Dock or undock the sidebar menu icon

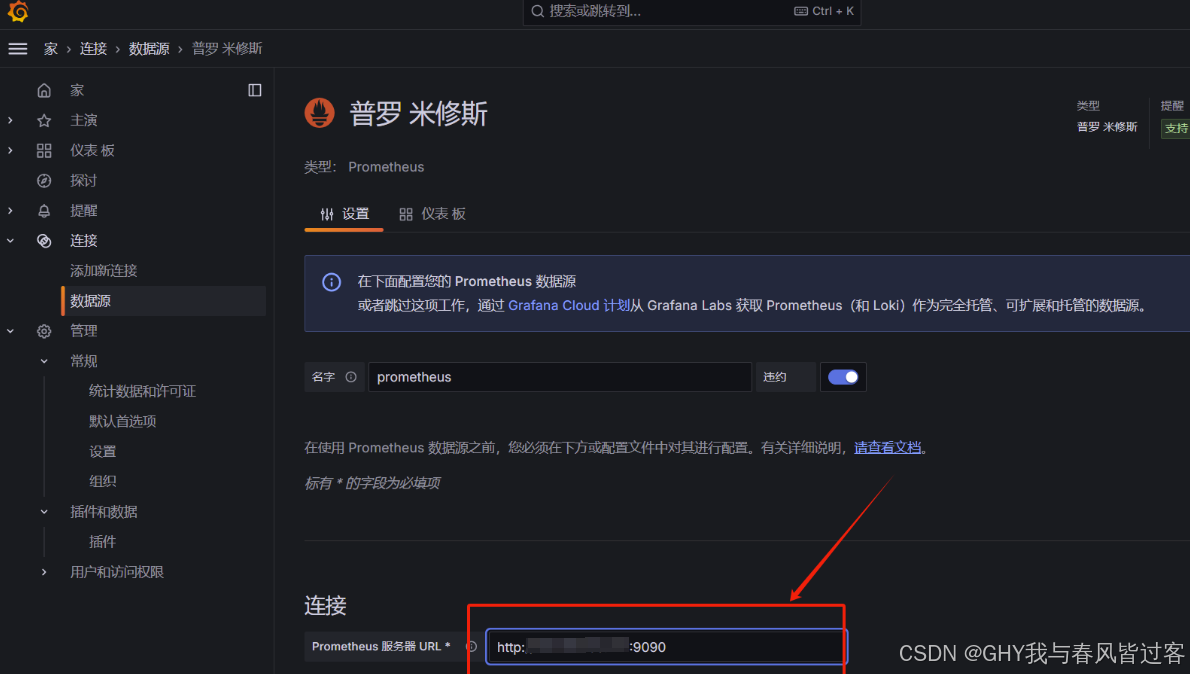(x=255, y=90)
